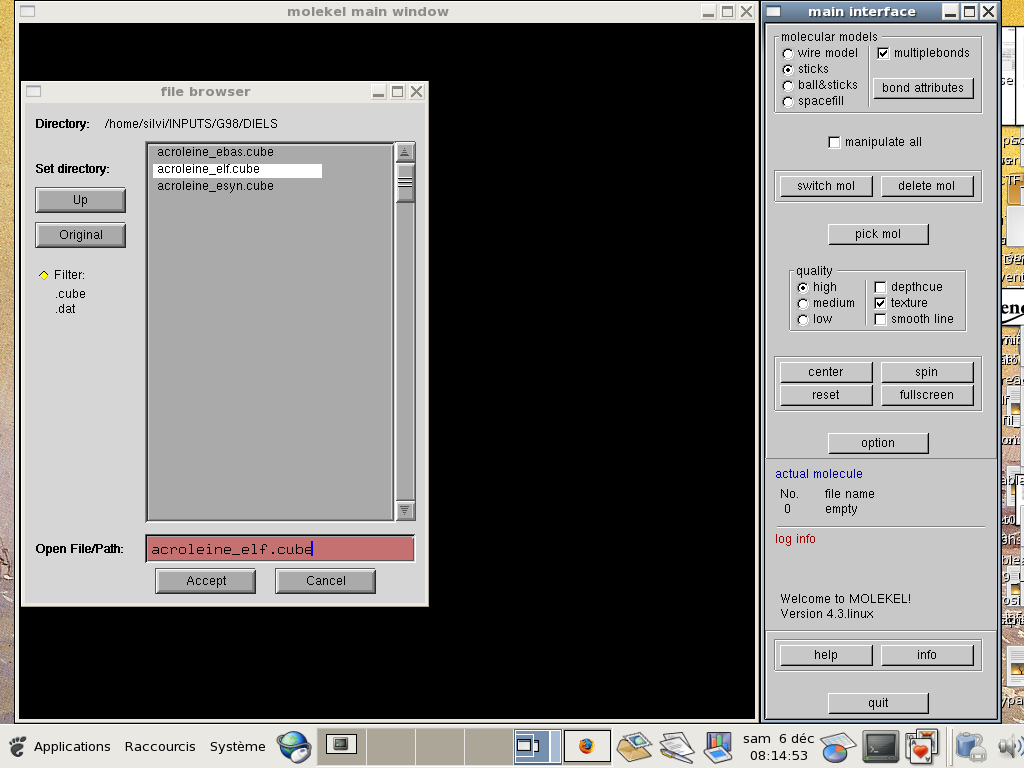The width and height of the screenshot is (1024, 768).
Task: Select acroleine_elf.cube file
Action: click(237, 170)
